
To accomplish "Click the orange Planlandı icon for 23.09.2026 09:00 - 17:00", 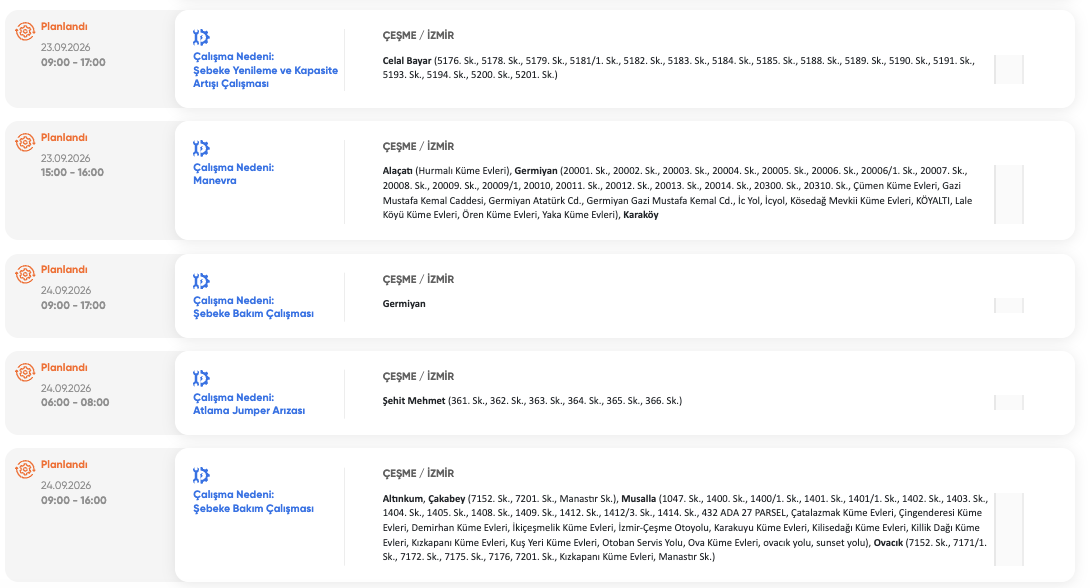I will tap(25, 31).
